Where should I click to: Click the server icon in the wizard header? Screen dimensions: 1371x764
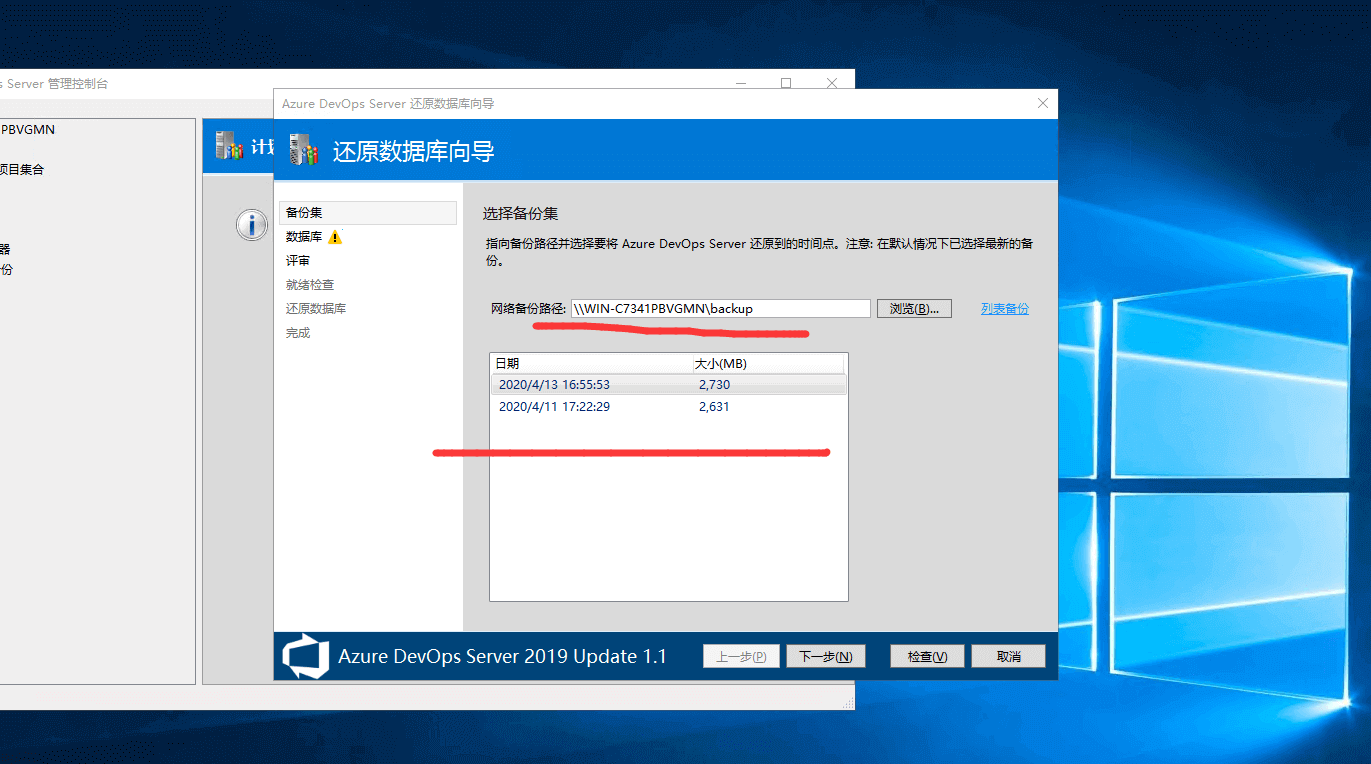(304, 150)
